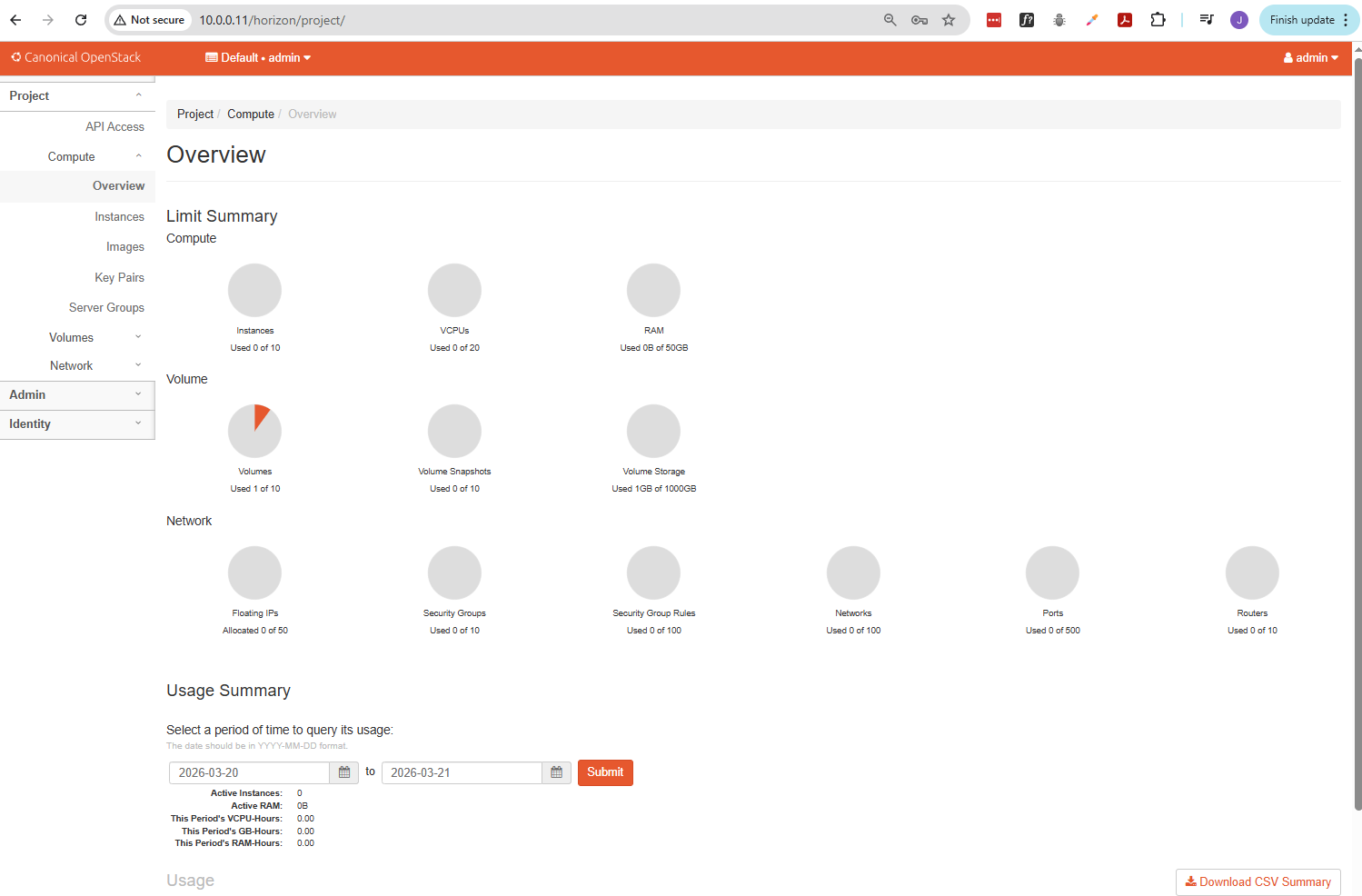The height and width of the screenshot is (896, 1362).
Task: Go to Key Pairs page
Action: click(x=119, y=277)
